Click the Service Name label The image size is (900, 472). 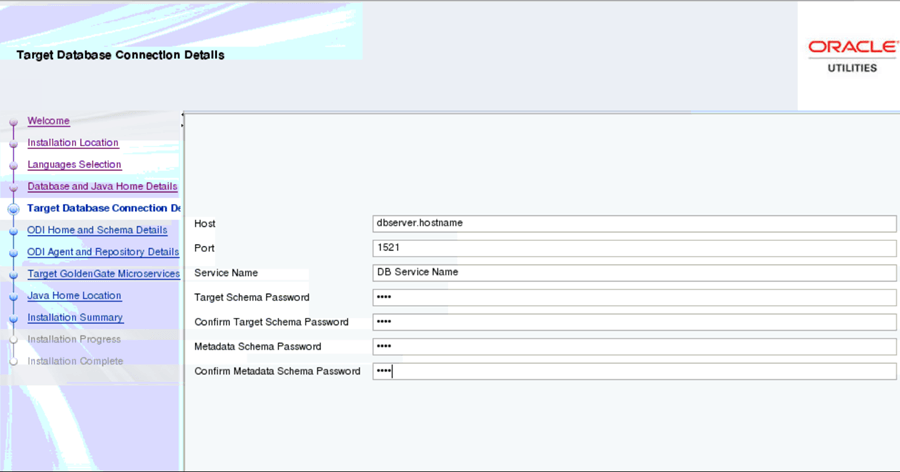[226, 273]
